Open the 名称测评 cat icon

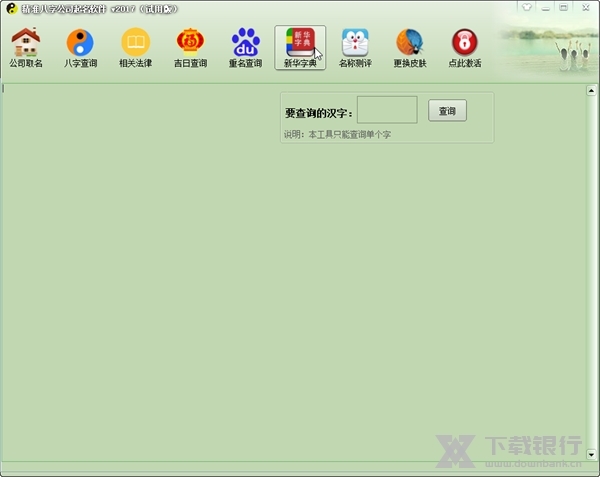click(355, 47)
